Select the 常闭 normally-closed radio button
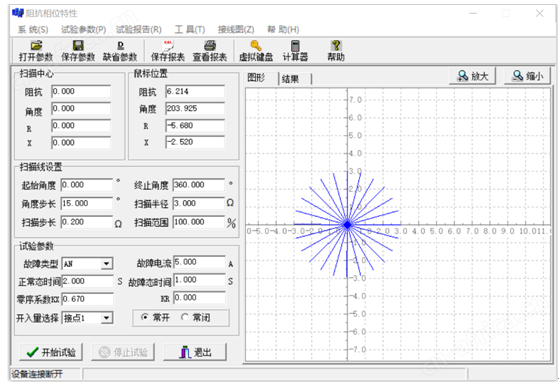Viewport: 559px width, 386px height. pos(185,317)
